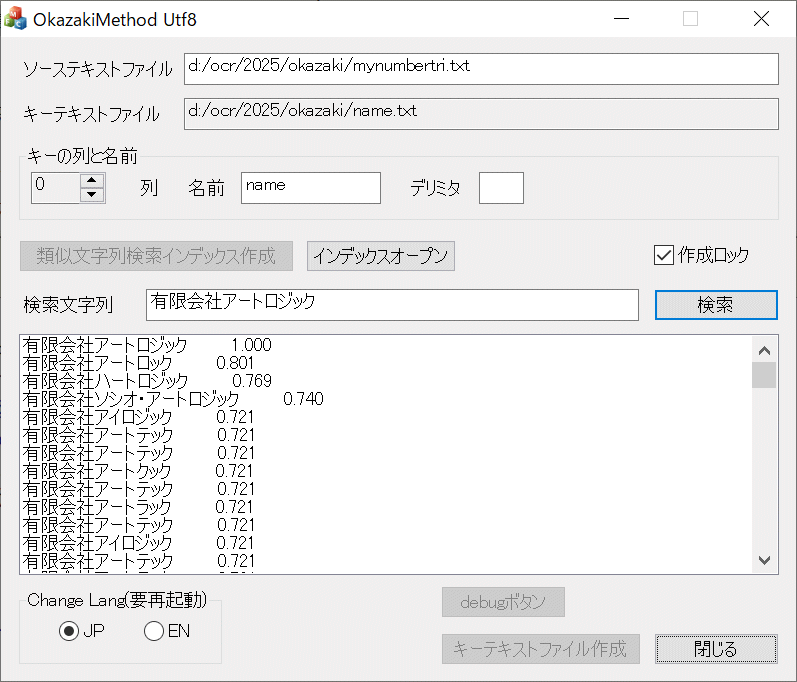The height and width of the screenshot is (682, 797).
Task: Click the key text file path field
Action: [481, 114]
